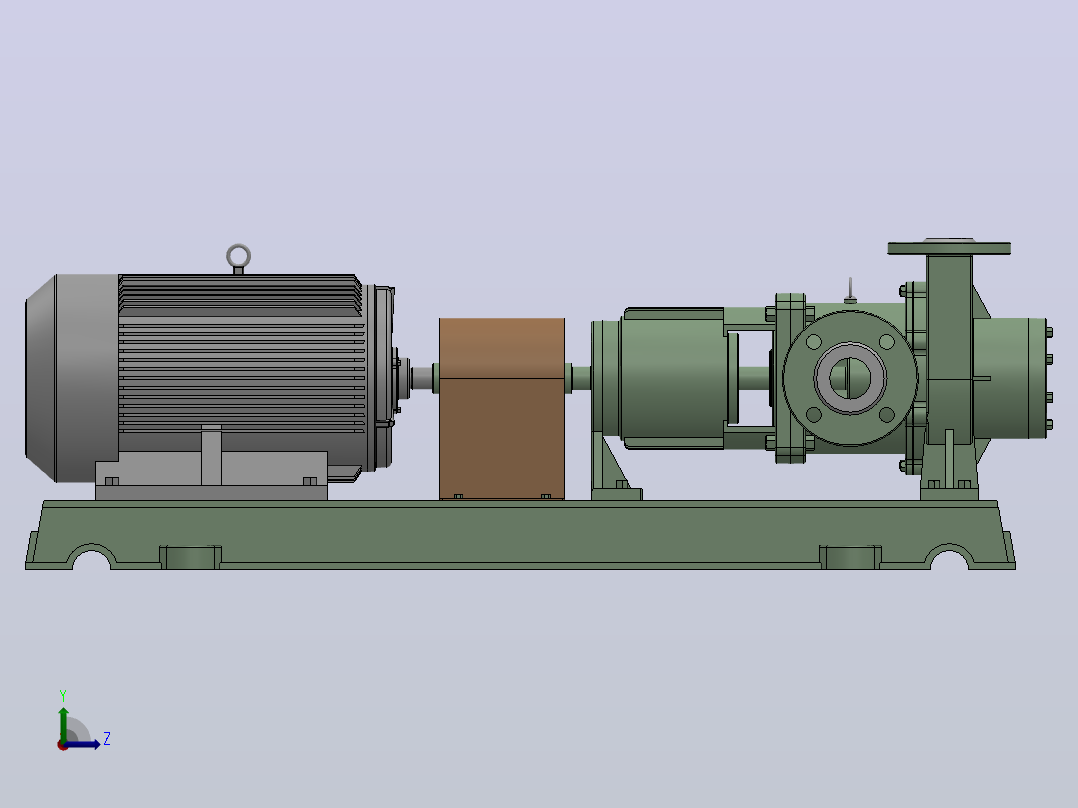1078x808 pixels.
Task: Select the green pump bearing housing
Action: (672, 378)
